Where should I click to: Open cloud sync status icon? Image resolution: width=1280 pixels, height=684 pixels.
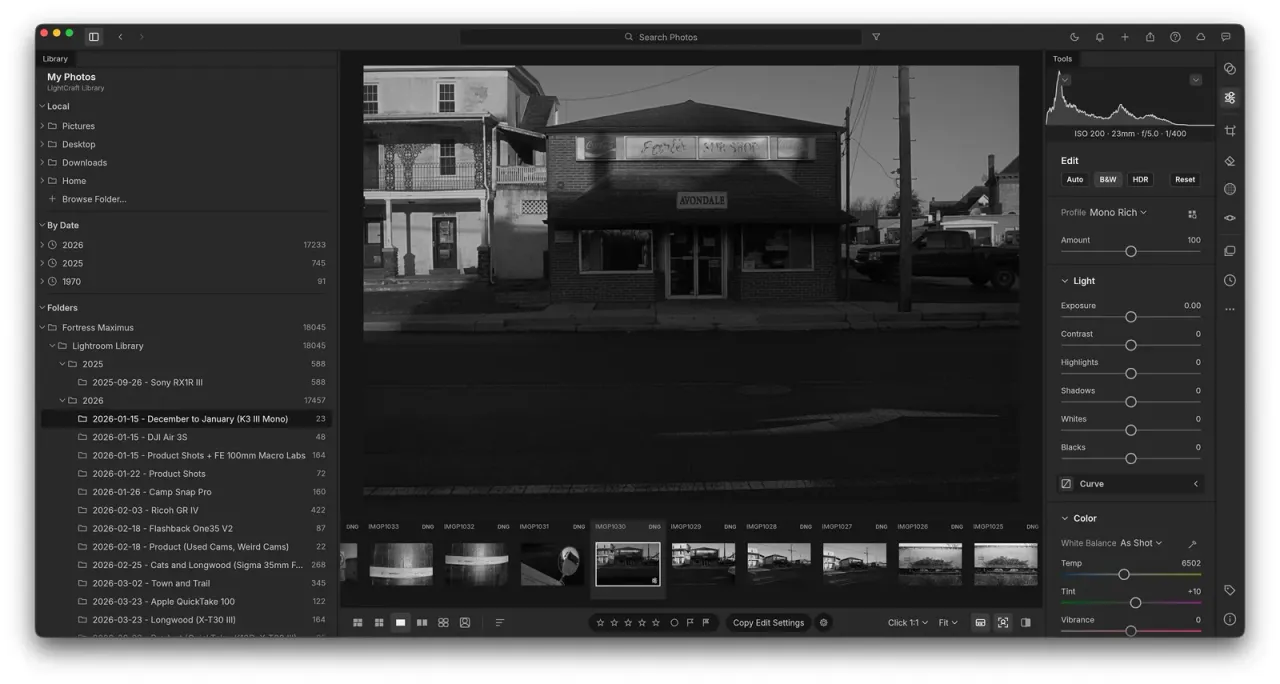(1201, 37)
